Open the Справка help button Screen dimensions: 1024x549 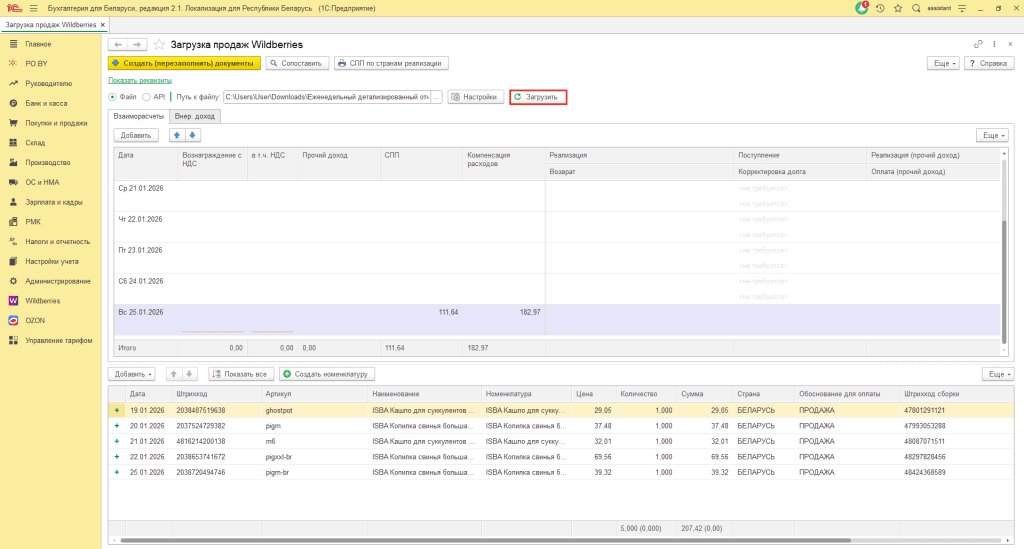point(989,63)
